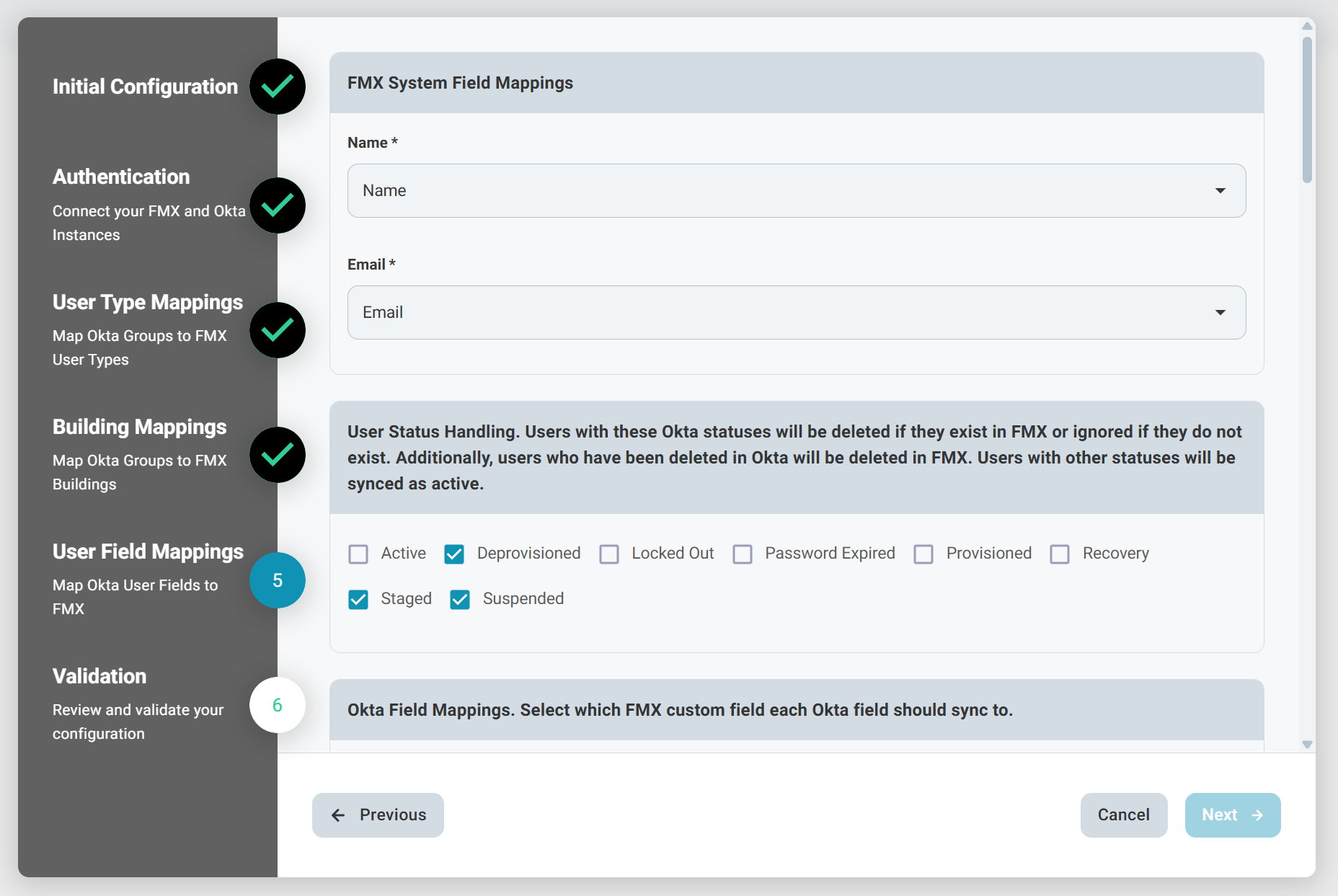Click the vertical scrollbar thumb
Image resolution: width=1338 pixels, height=896 pixels.
pyautogui.click(x=1307, y=108)
